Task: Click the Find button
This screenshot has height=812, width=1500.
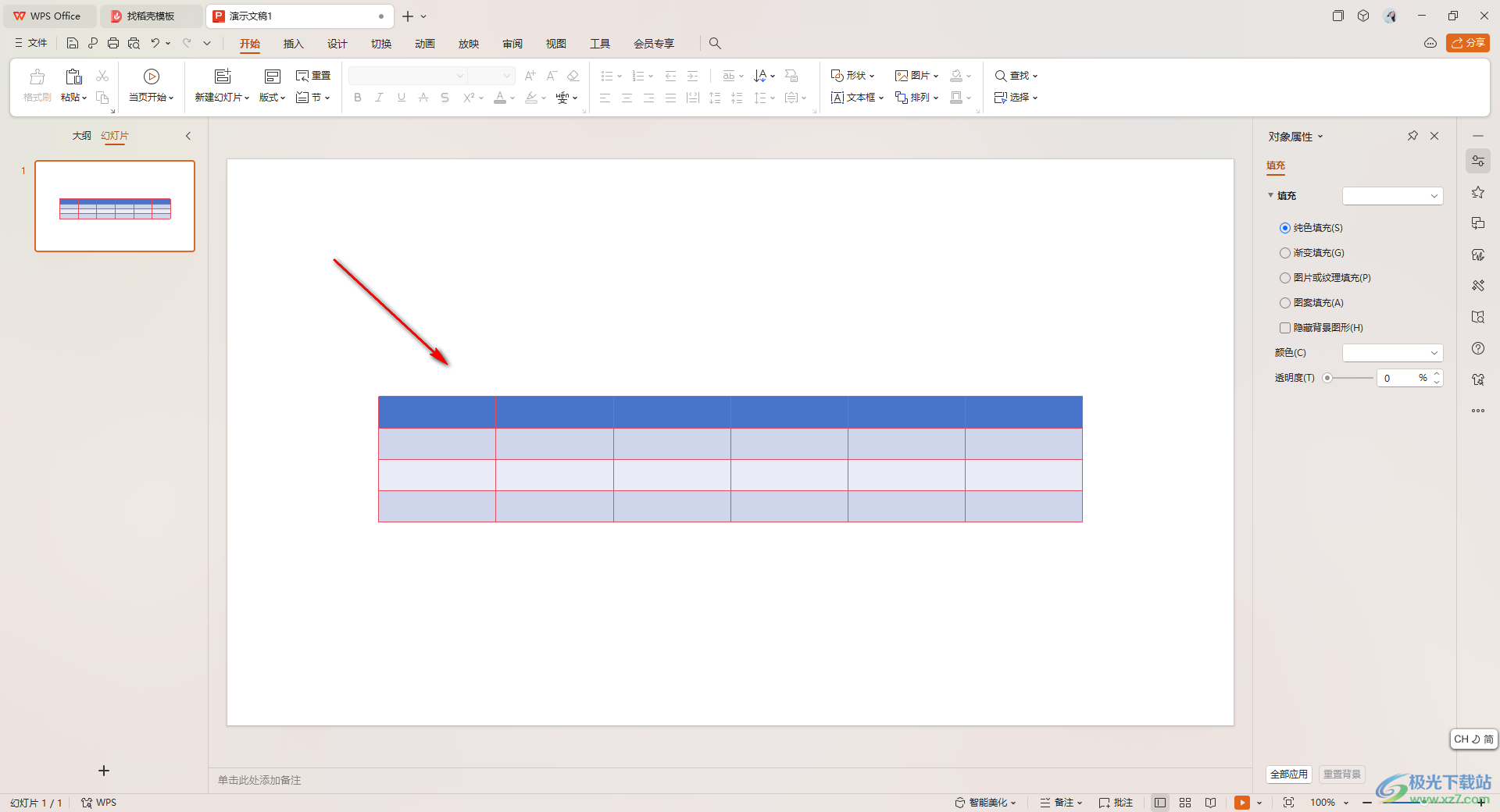Action: 1016,76
